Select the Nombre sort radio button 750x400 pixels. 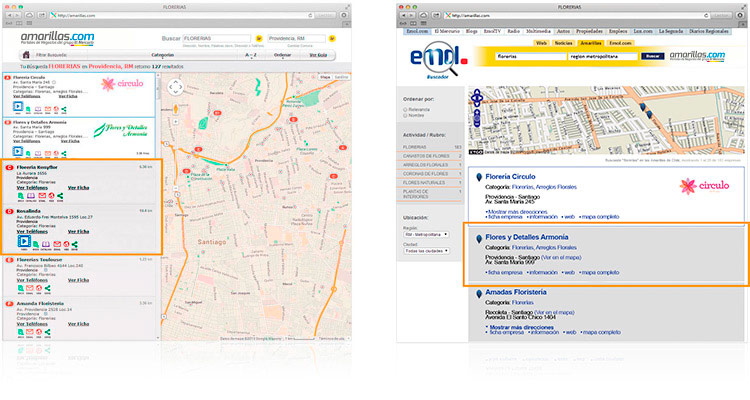(x=407, y=115)
